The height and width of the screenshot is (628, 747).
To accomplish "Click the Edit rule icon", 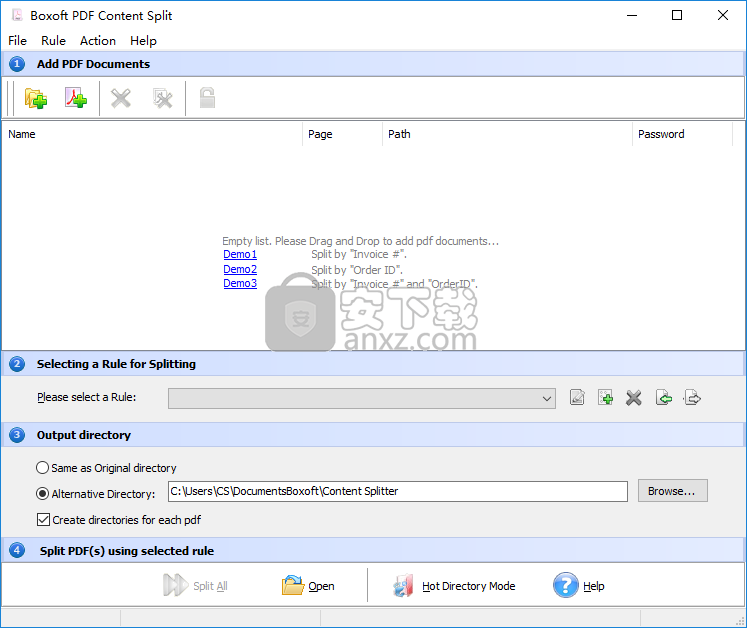I will coord(577,397).
